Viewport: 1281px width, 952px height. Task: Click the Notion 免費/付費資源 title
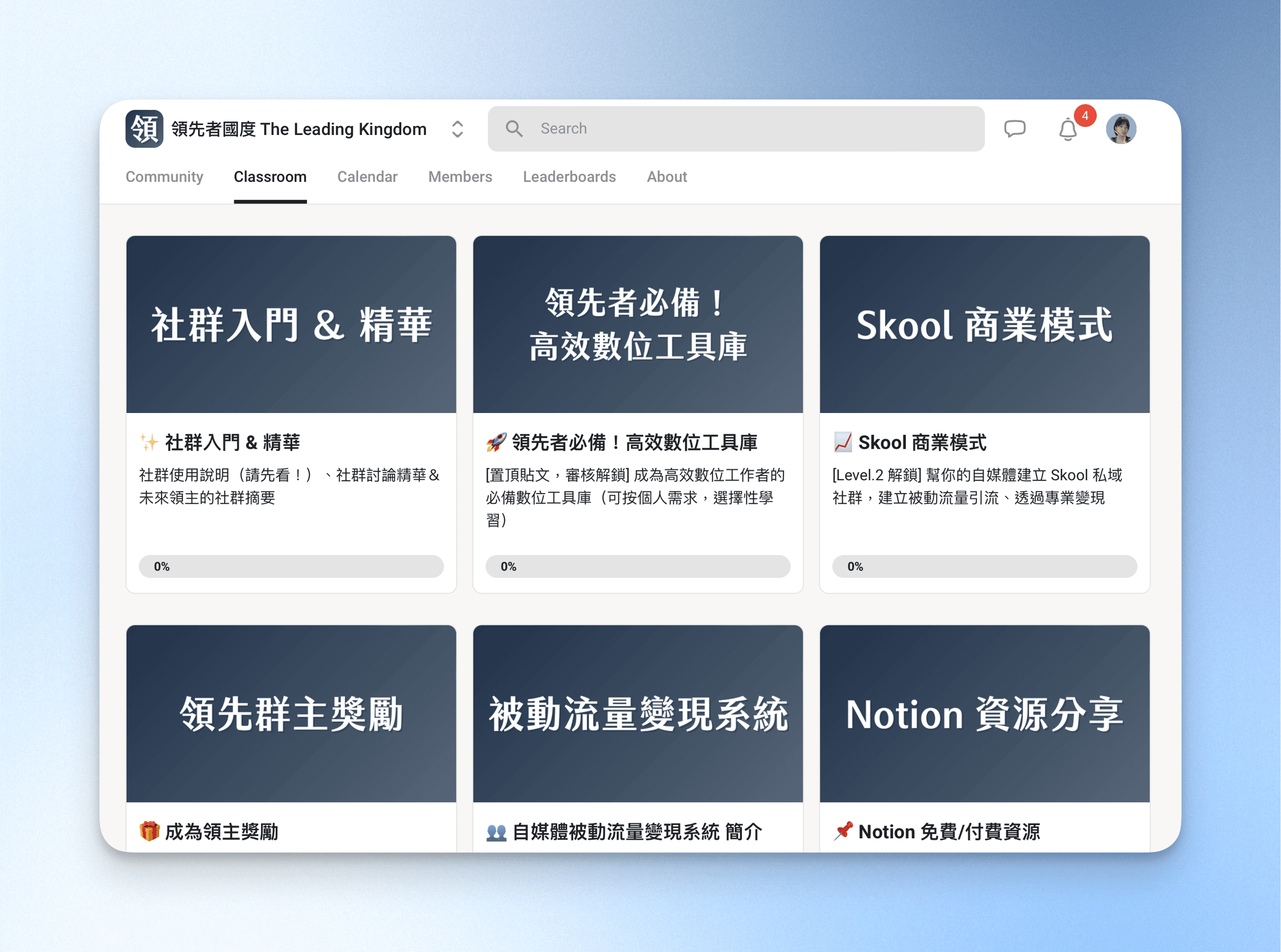click(x=948, y=831)
